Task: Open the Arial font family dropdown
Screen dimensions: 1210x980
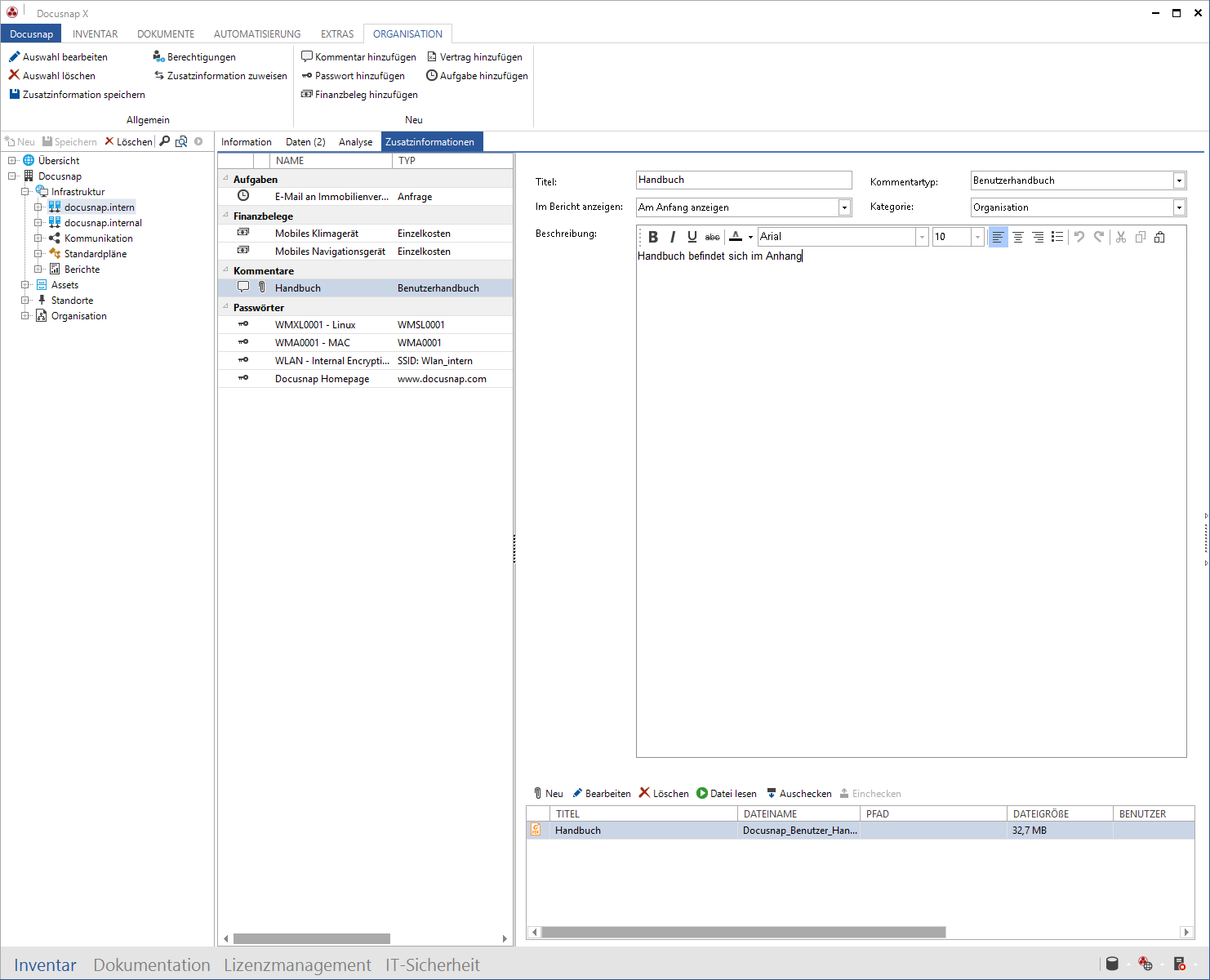Action: 922,237
